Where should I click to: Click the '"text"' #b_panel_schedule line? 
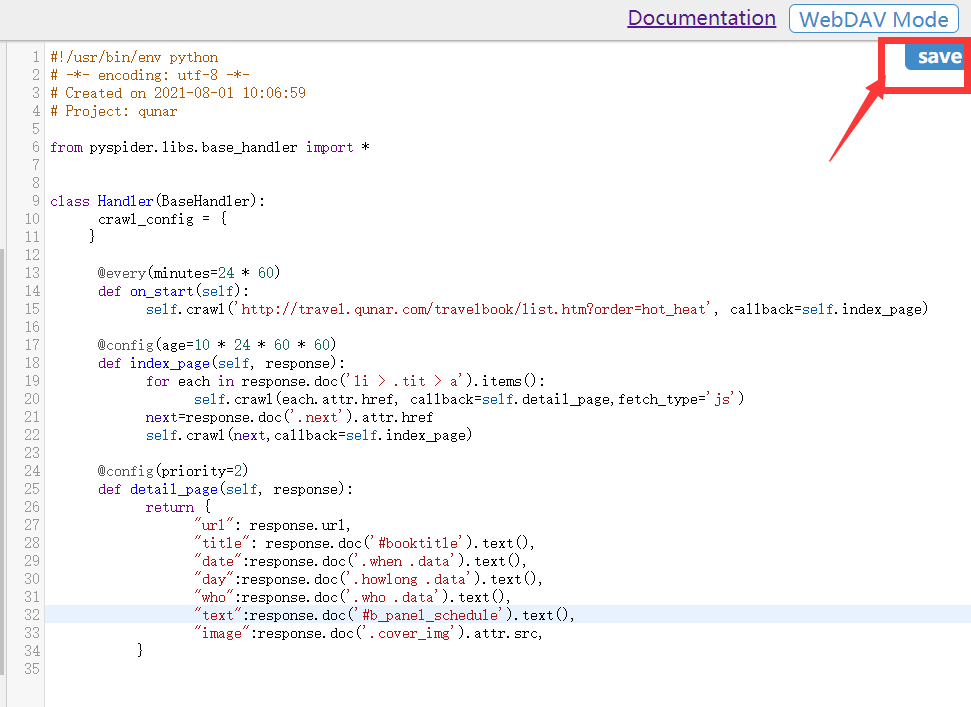385,615
